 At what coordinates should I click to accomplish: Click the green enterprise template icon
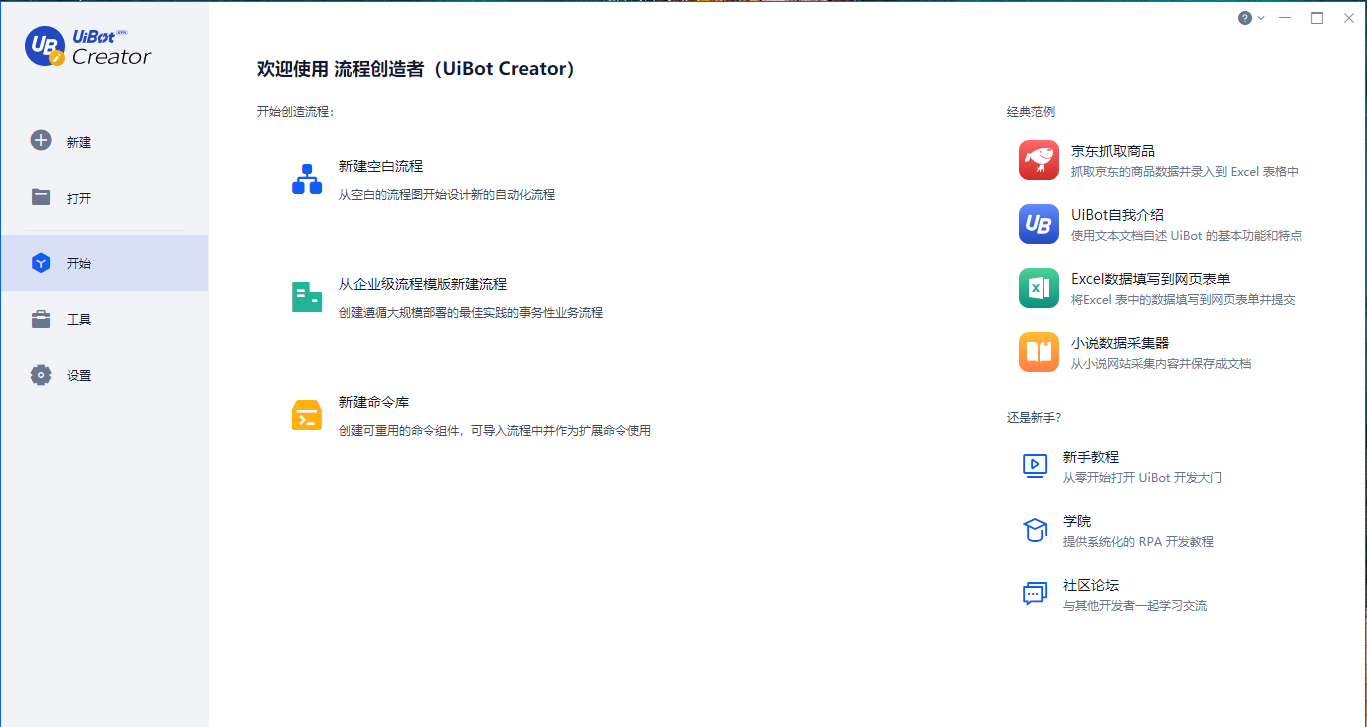(307, 297)
